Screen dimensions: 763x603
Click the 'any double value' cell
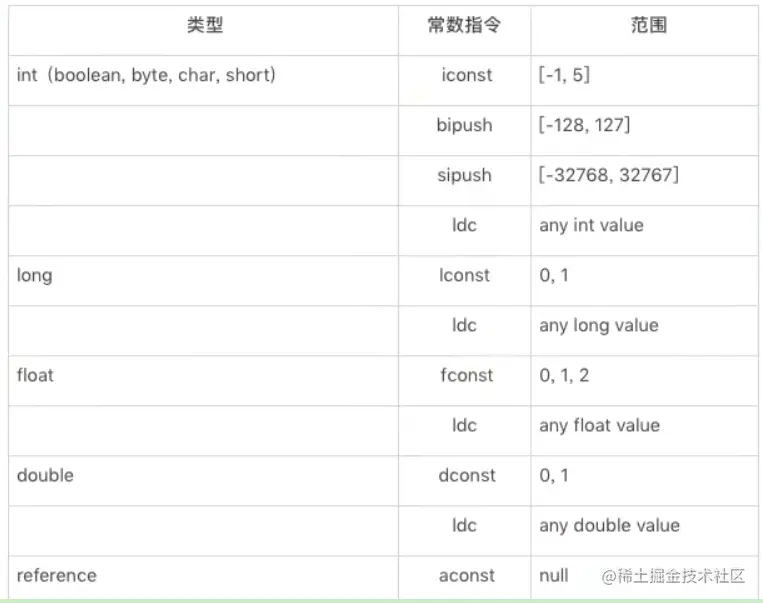[x=609, y=525]
